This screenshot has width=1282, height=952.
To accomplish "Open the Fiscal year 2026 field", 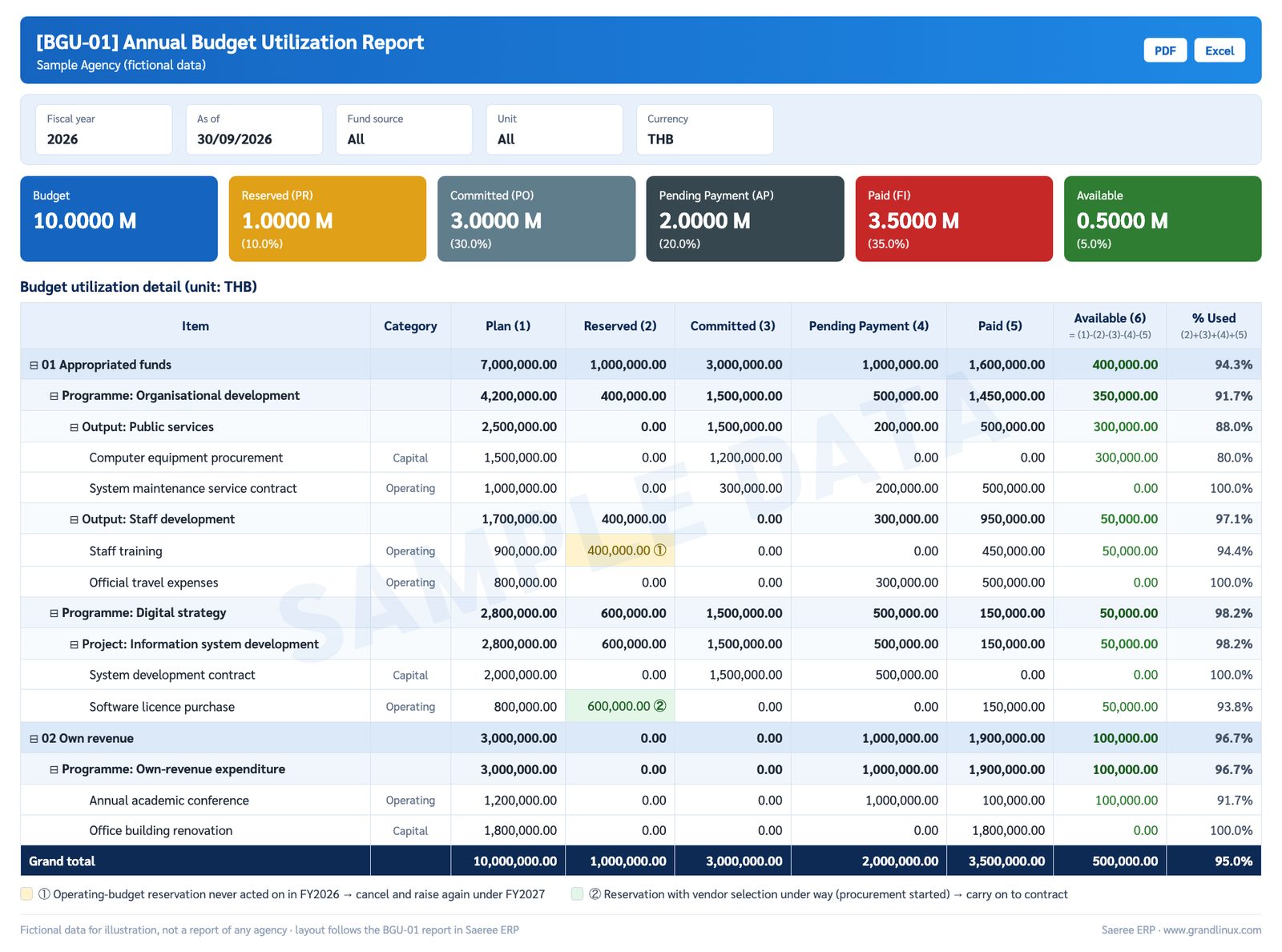I will point(103,130).
